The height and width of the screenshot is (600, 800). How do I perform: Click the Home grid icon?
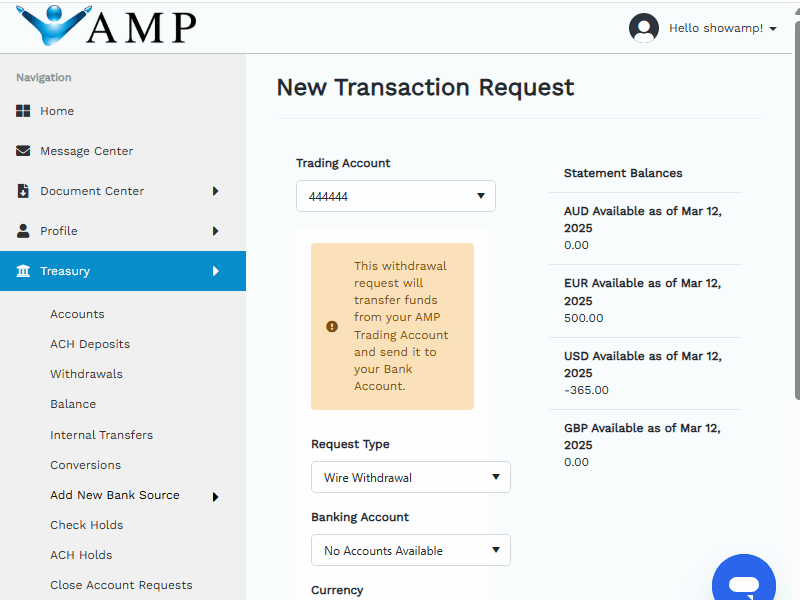[x=23, y=111]
